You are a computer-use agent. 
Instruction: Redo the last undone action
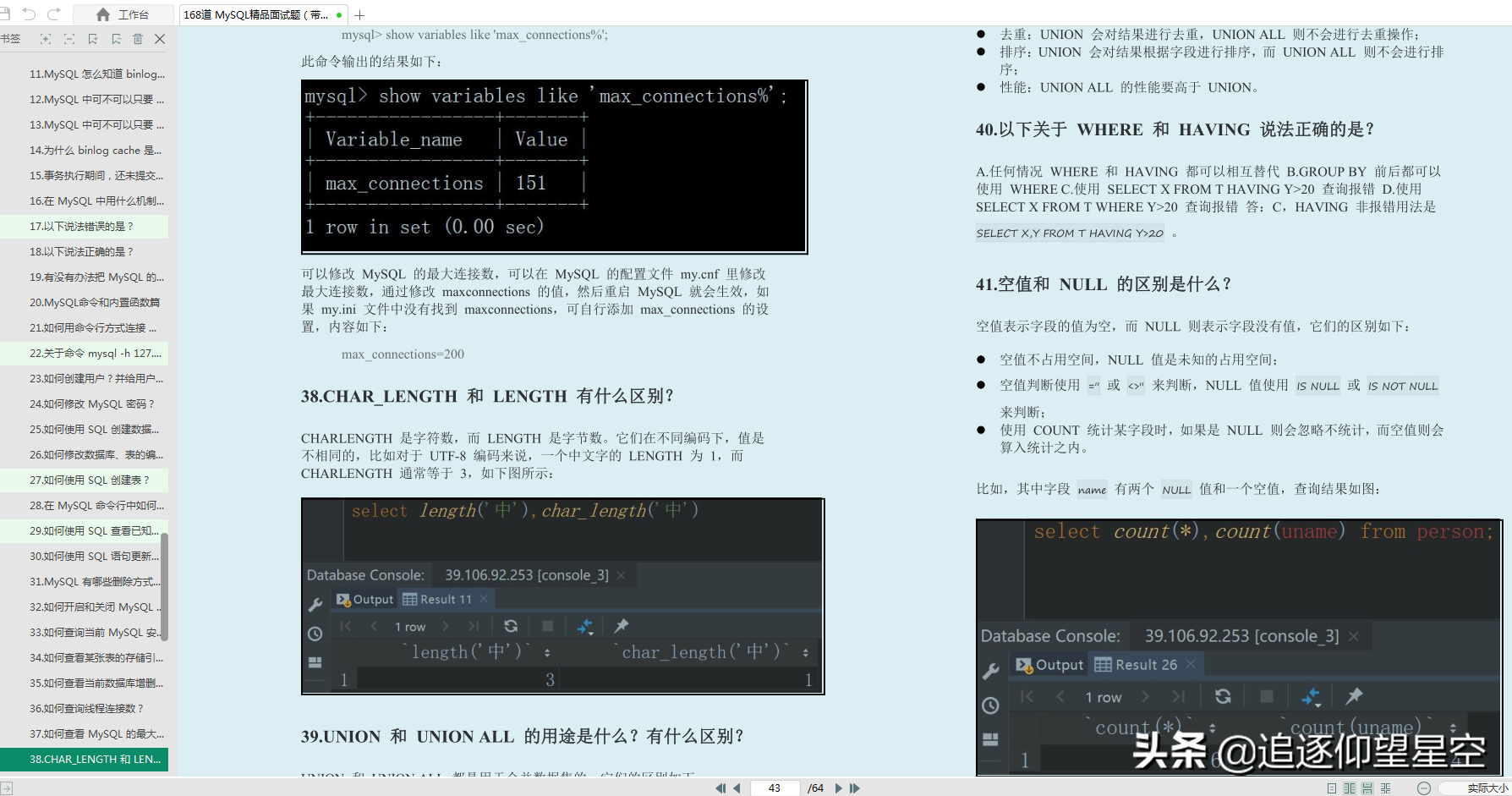[54, 14]
